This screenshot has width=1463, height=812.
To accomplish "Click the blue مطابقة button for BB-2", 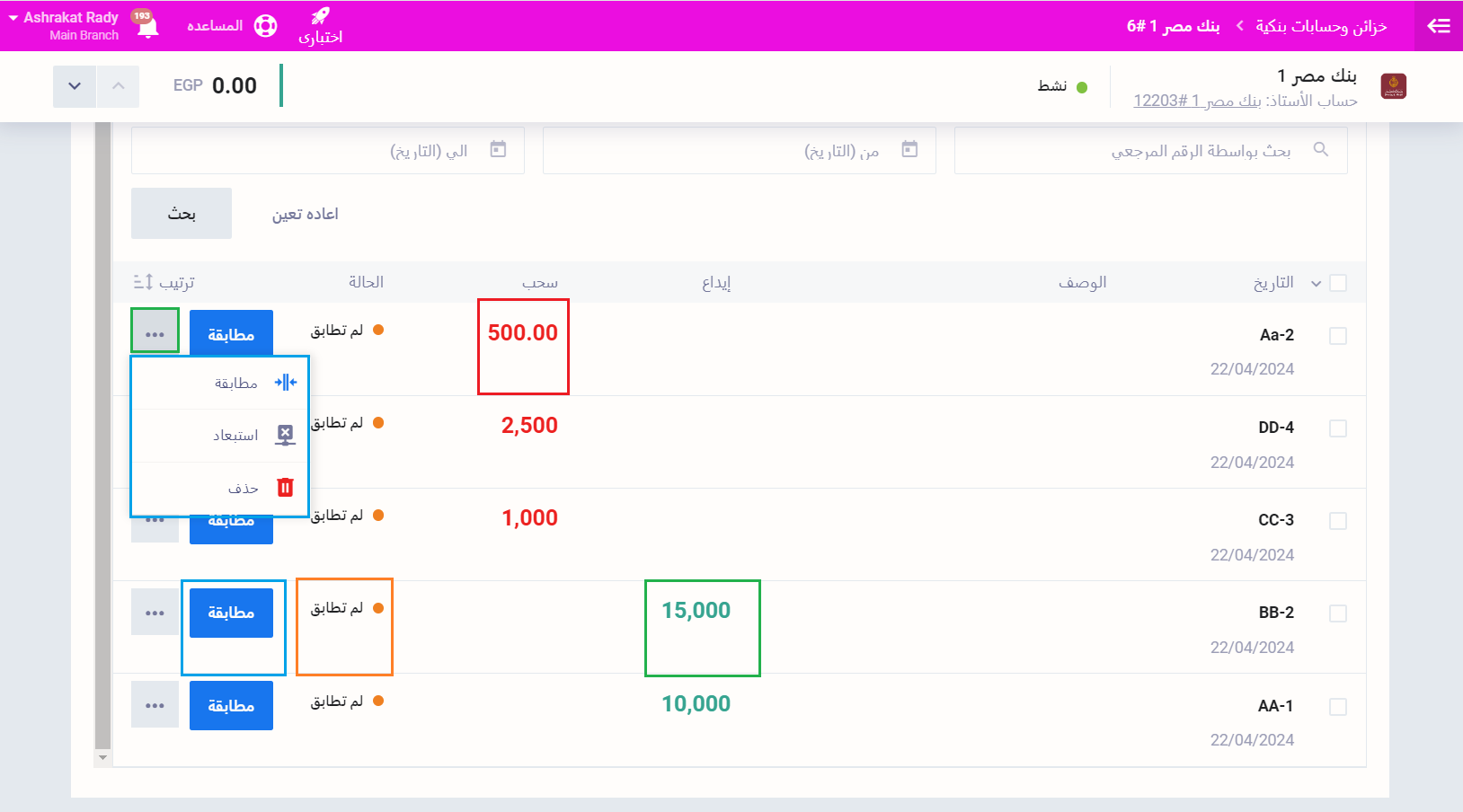I will pyautogui.click(x=231, y=613).
